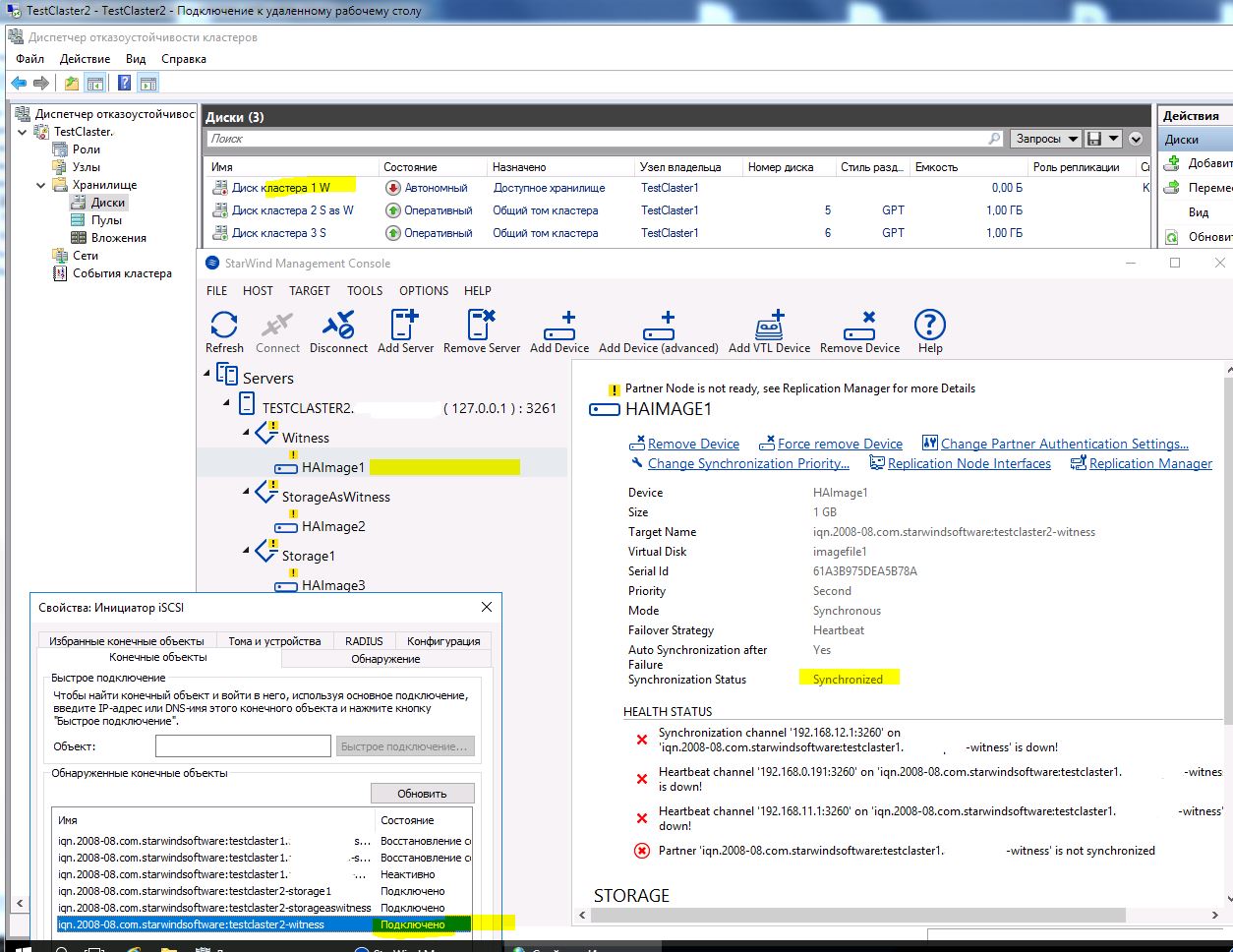Click the Add Device toolbar icon
The width and height of the screenshot is (1233, 952).
tap(559, 331)
